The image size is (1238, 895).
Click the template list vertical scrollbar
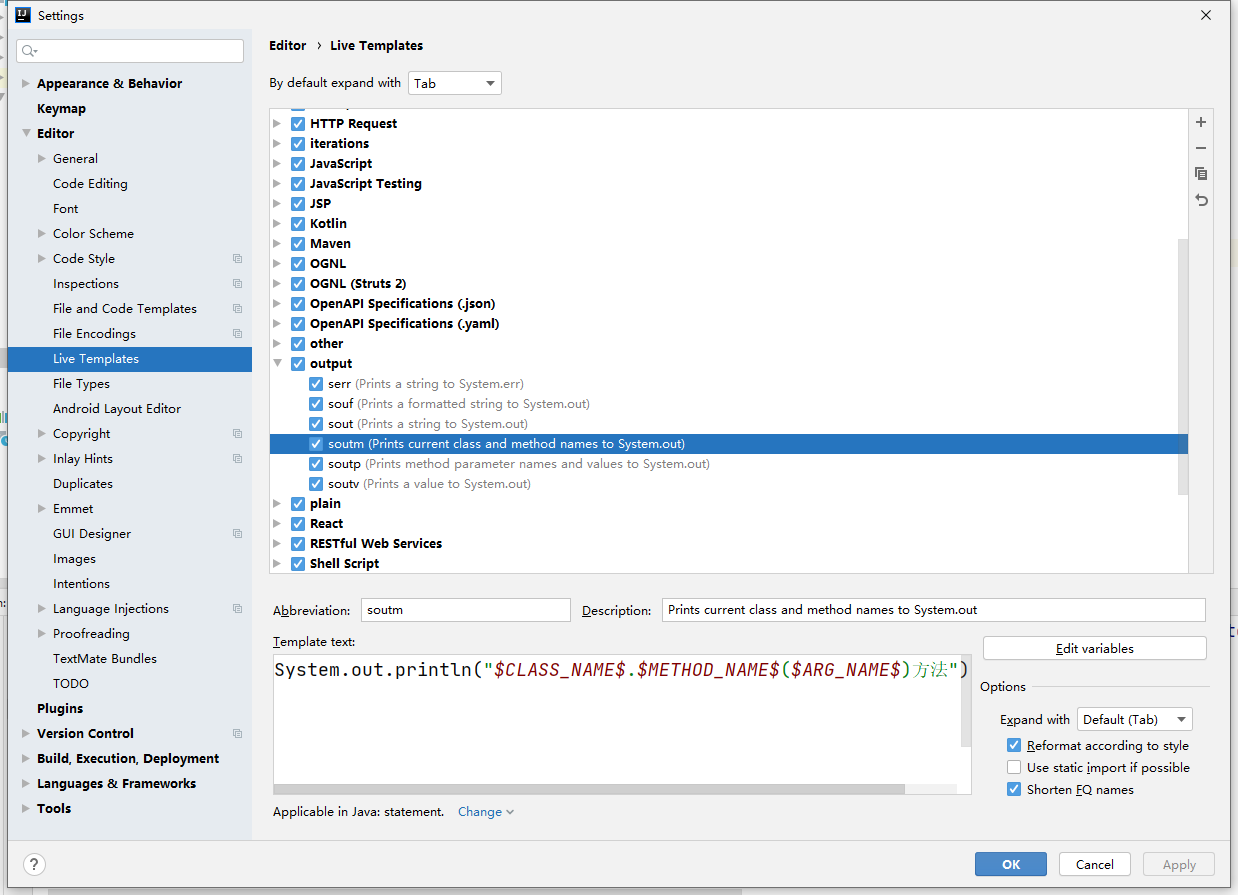tap(1183, 366)
